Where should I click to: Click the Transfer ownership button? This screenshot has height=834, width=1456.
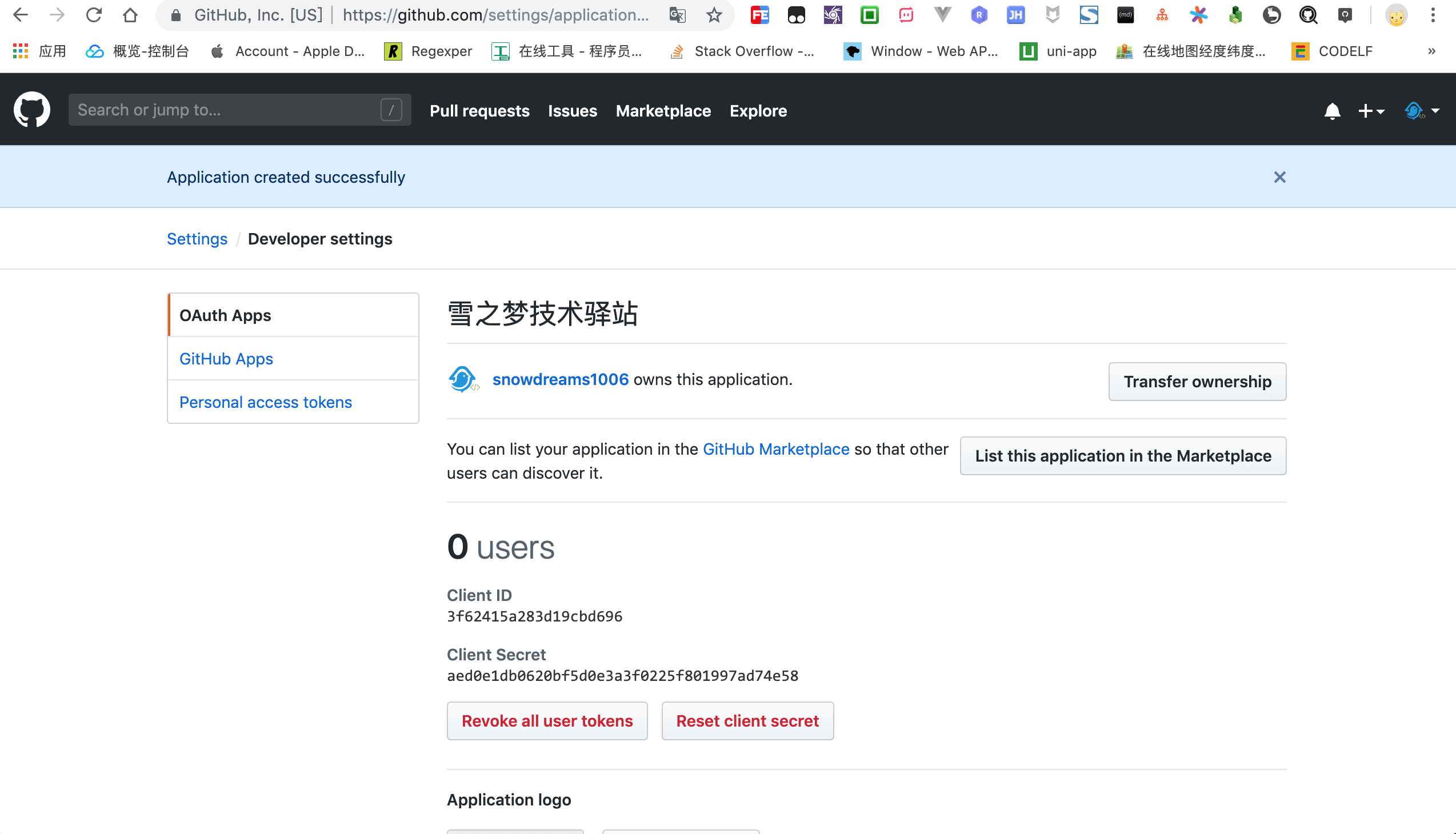tap(1197, 382)
